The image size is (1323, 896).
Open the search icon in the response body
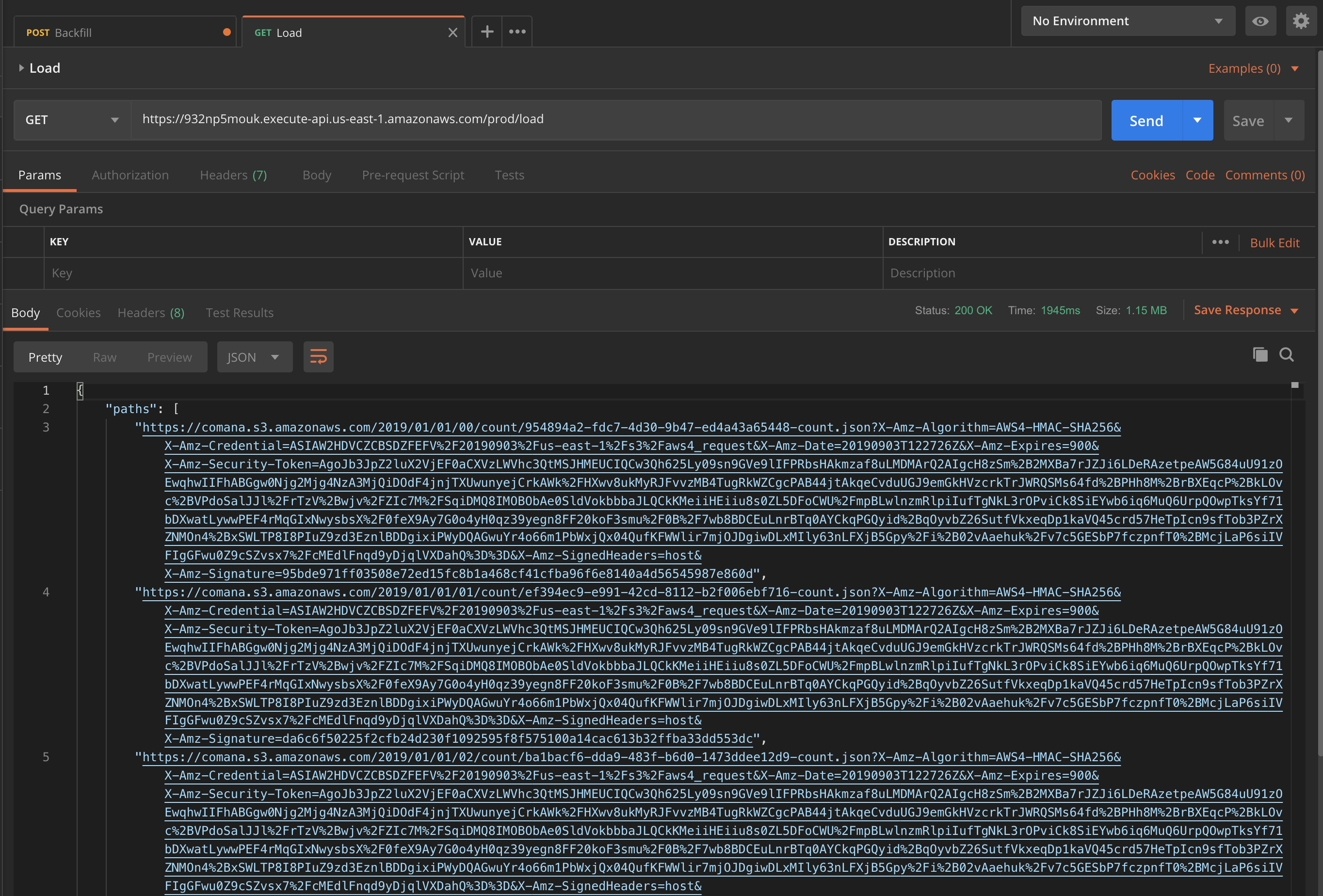[1287, 354]
